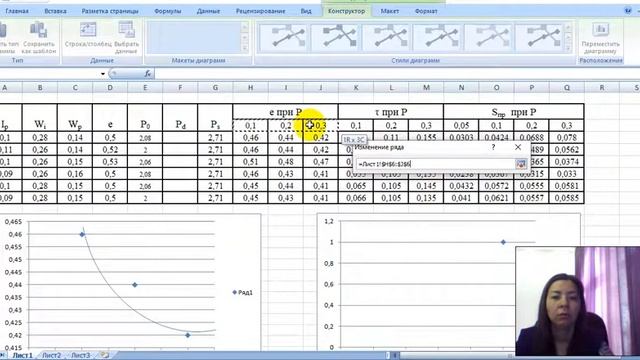Click the 'Sпр при P' header cell
640x360 pixels.
point(513,111)
